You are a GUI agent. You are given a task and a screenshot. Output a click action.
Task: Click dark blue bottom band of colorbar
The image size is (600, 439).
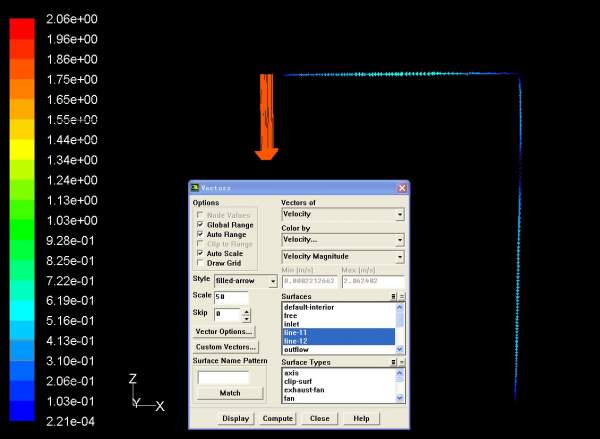pyautogui.click(x=22, y=411)
